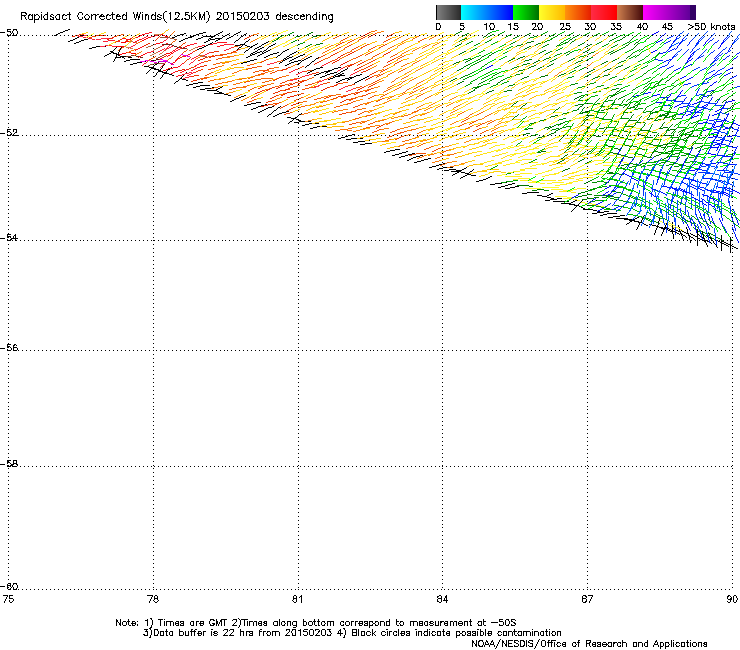Click the longitude axis label "87"
This screenshot has width=740, height=650.
pos(587,599)
